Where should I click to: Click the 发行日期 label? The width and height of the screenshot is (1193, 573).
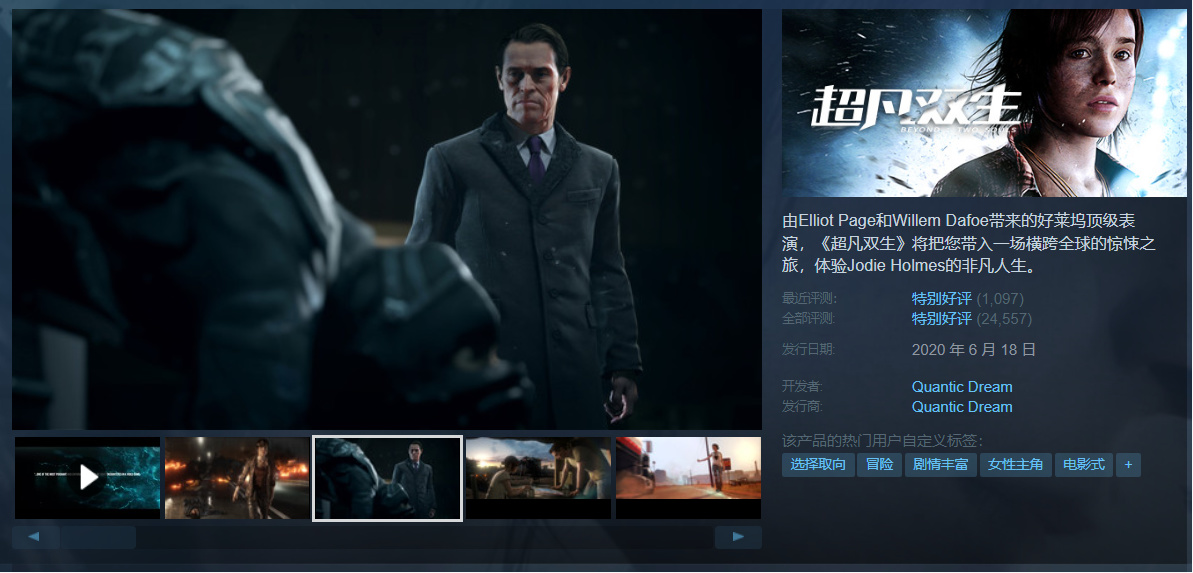pos(809,350)
